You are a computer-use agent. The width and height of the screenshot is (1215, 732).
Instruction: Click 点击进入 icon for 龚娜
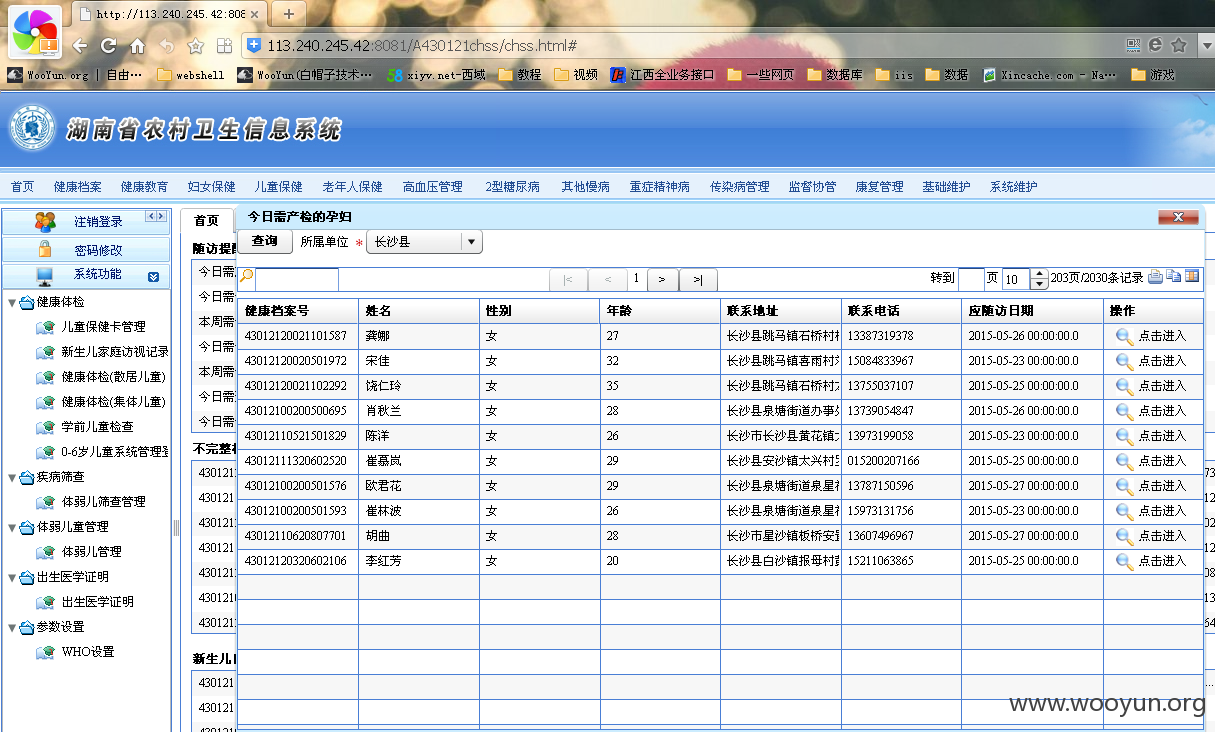coord(1125,337)
